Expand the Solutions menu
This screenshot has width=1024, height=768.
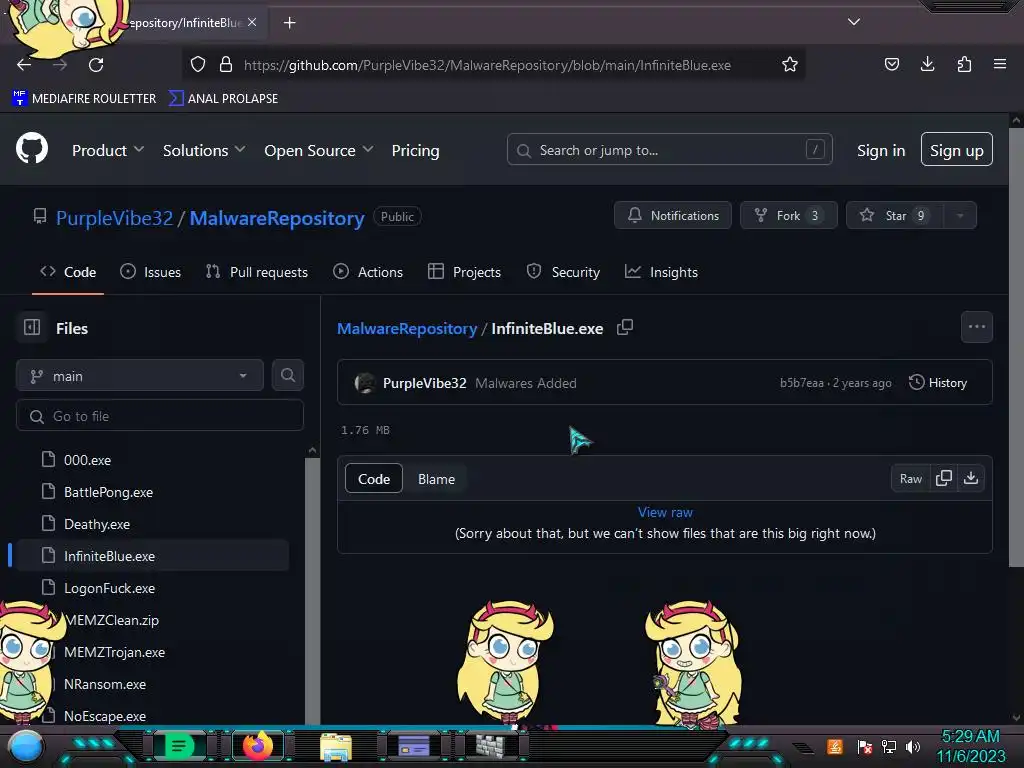tap(204, 150)
